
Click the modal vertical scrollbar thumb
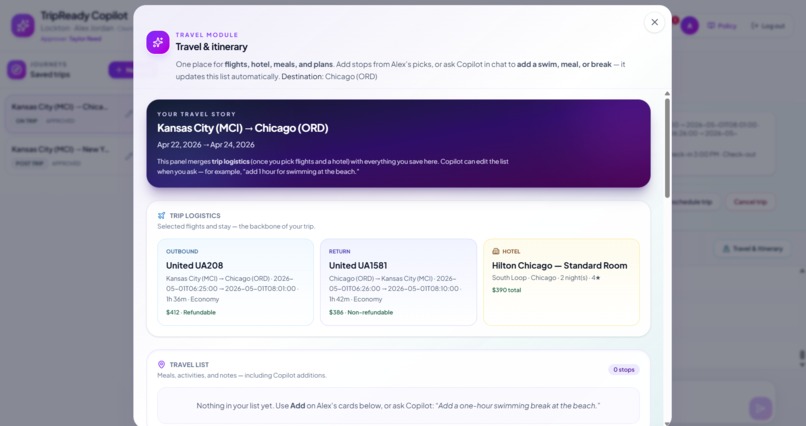(667, 148)
